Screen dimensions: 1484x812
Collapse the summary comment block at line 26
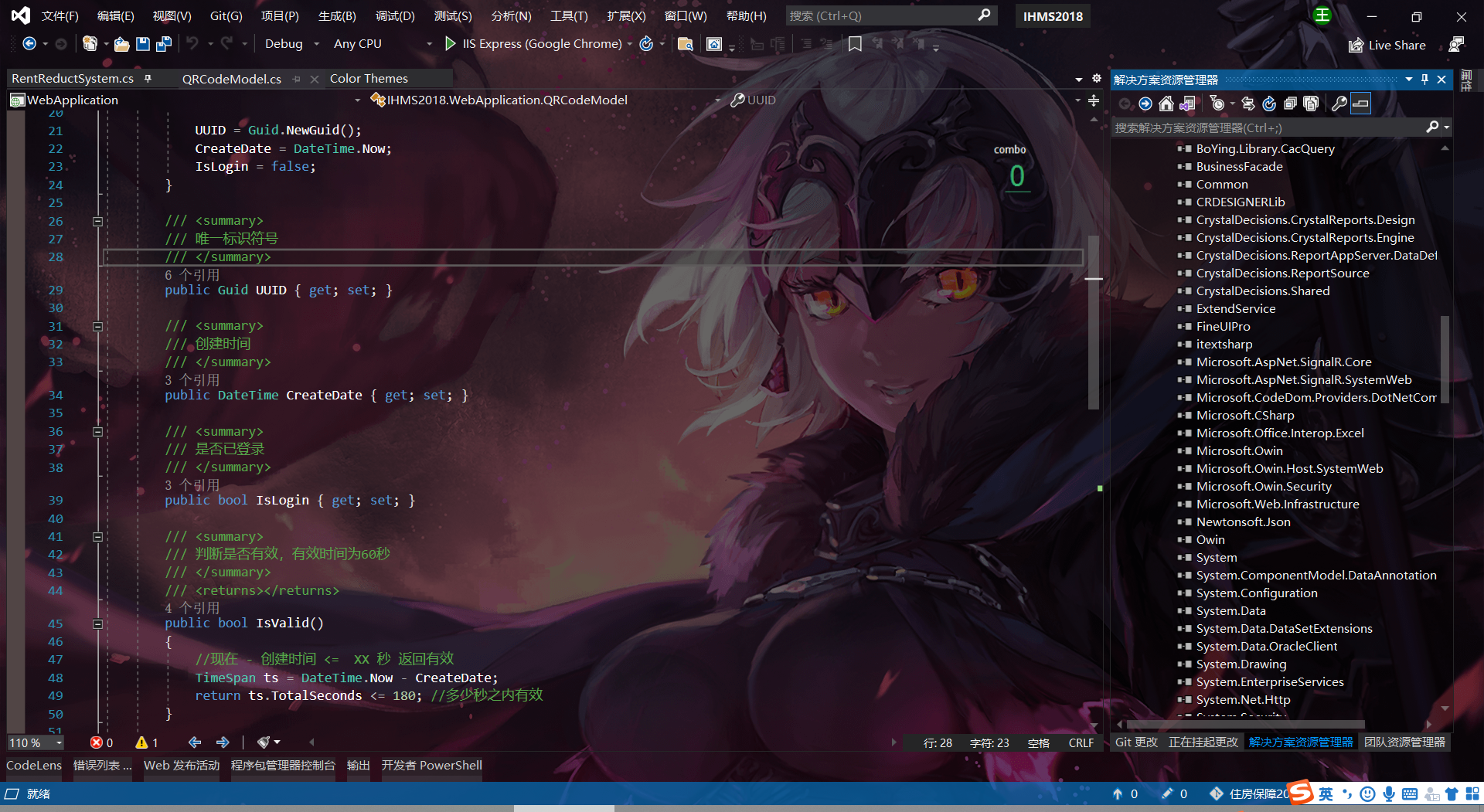(98, 222)
